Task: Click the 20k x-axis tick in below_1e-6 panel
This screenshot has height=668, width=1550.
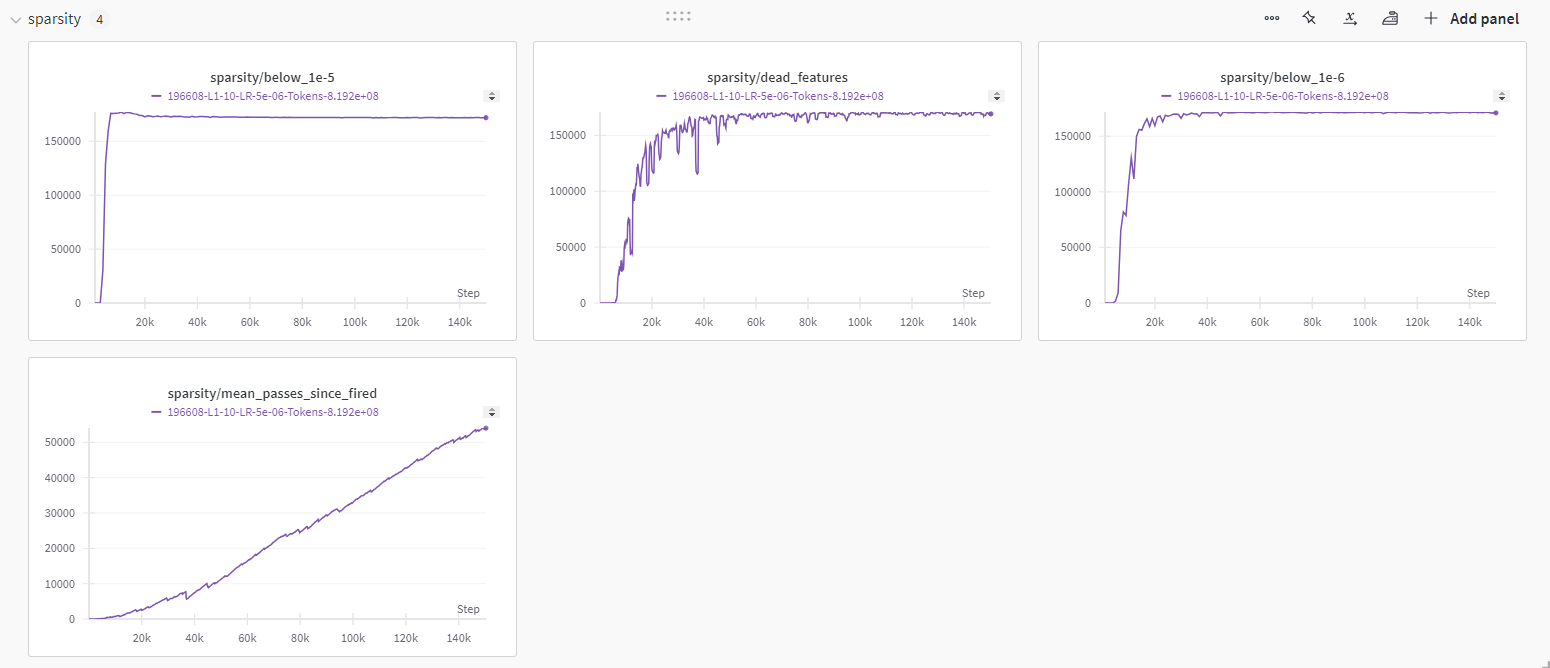Action: (1155, 323)
